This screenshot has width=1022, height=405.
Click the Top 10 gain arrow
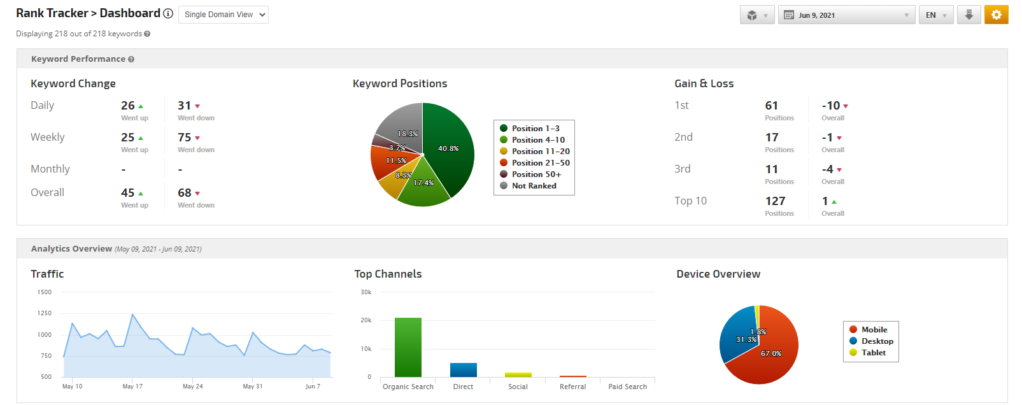(834, 202)
